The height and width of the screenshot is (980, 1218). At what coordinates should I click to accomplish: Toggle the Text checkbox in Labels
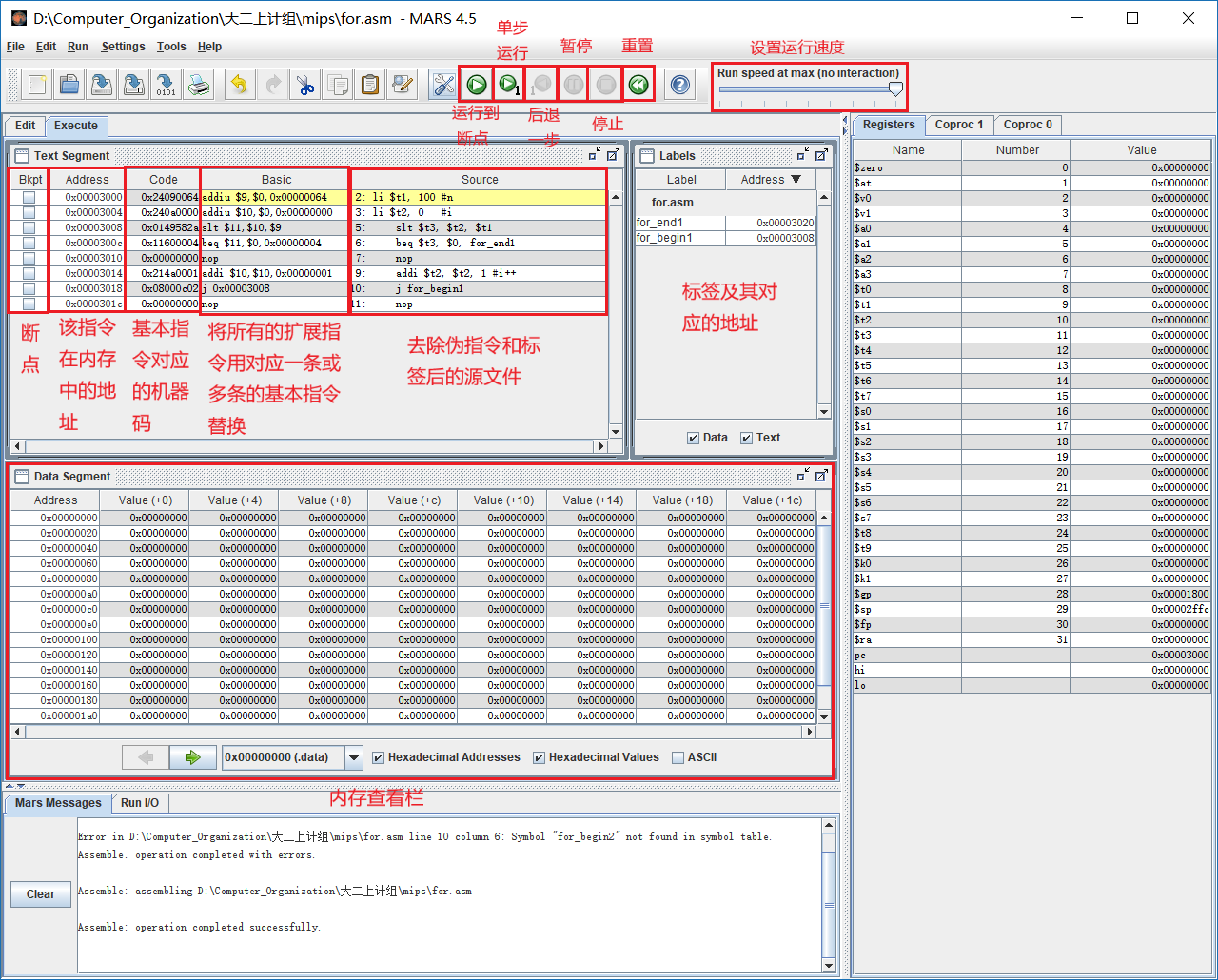tap(746, 438)
